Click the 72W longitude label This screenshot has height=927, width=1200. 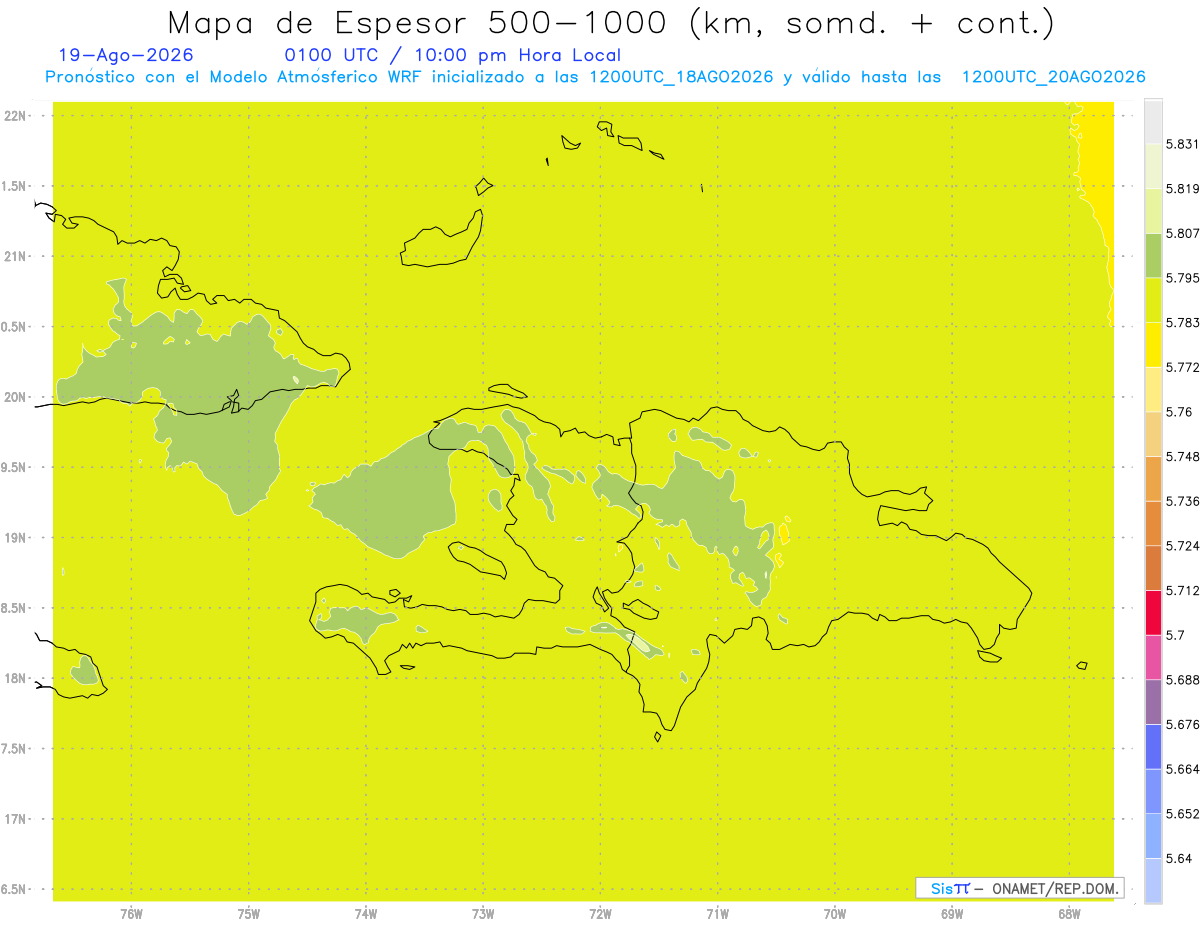click(600, 913)
